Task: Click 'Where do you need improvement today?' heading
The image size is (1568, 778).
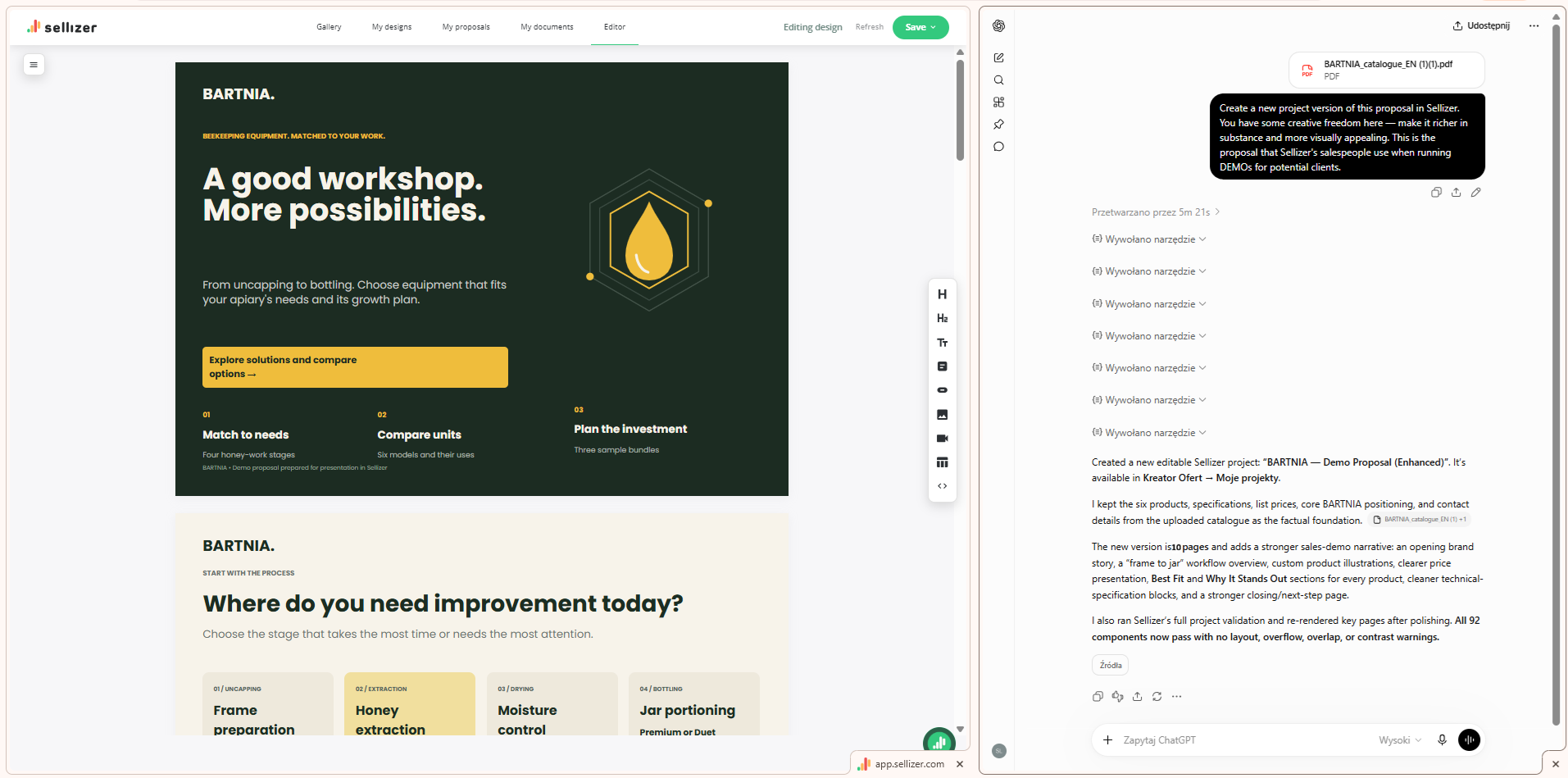Action: pos(443,603)
